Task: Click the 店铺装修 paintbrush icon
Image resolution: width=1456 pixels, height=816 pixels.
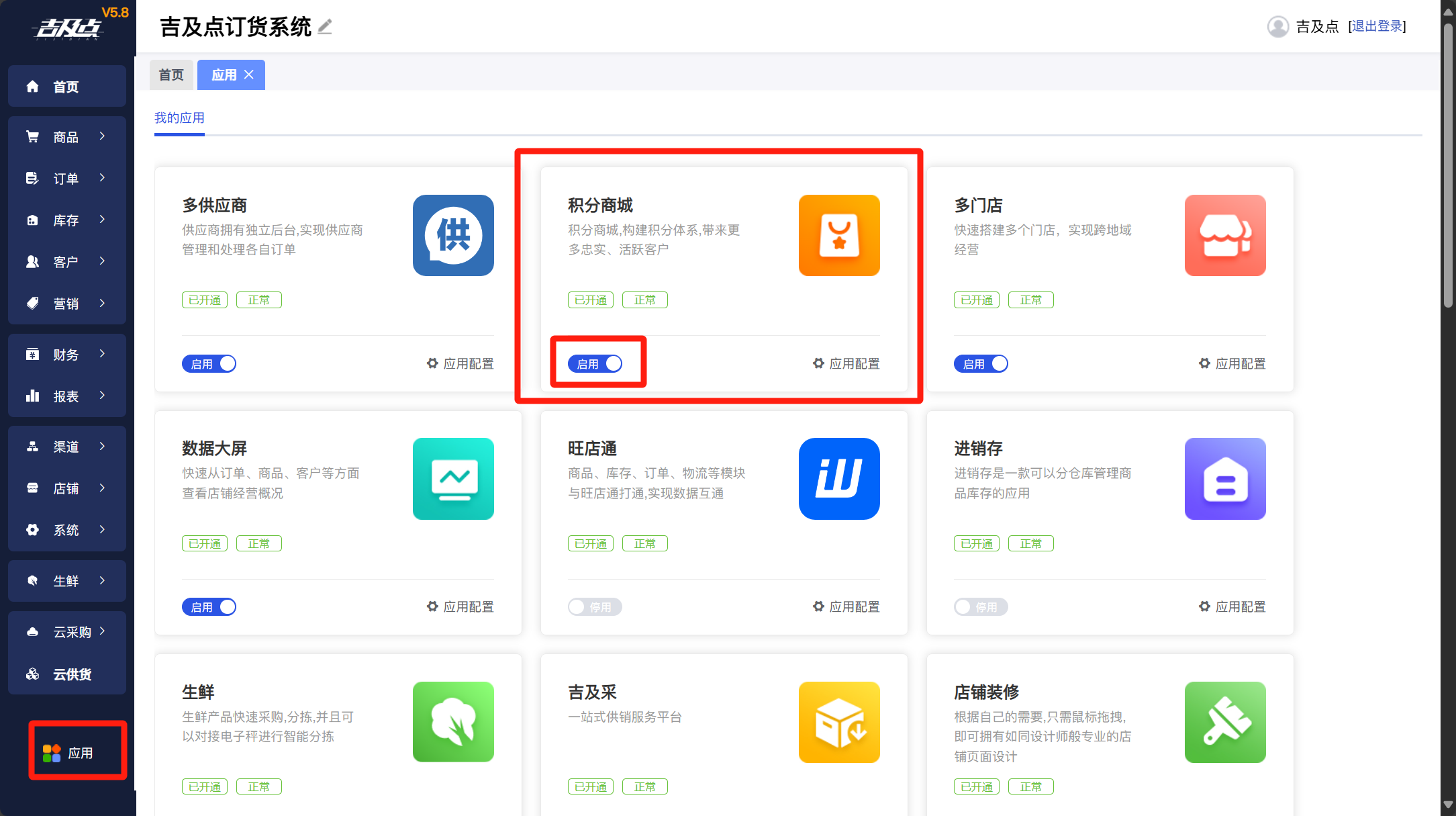Action: (1225, 722)
